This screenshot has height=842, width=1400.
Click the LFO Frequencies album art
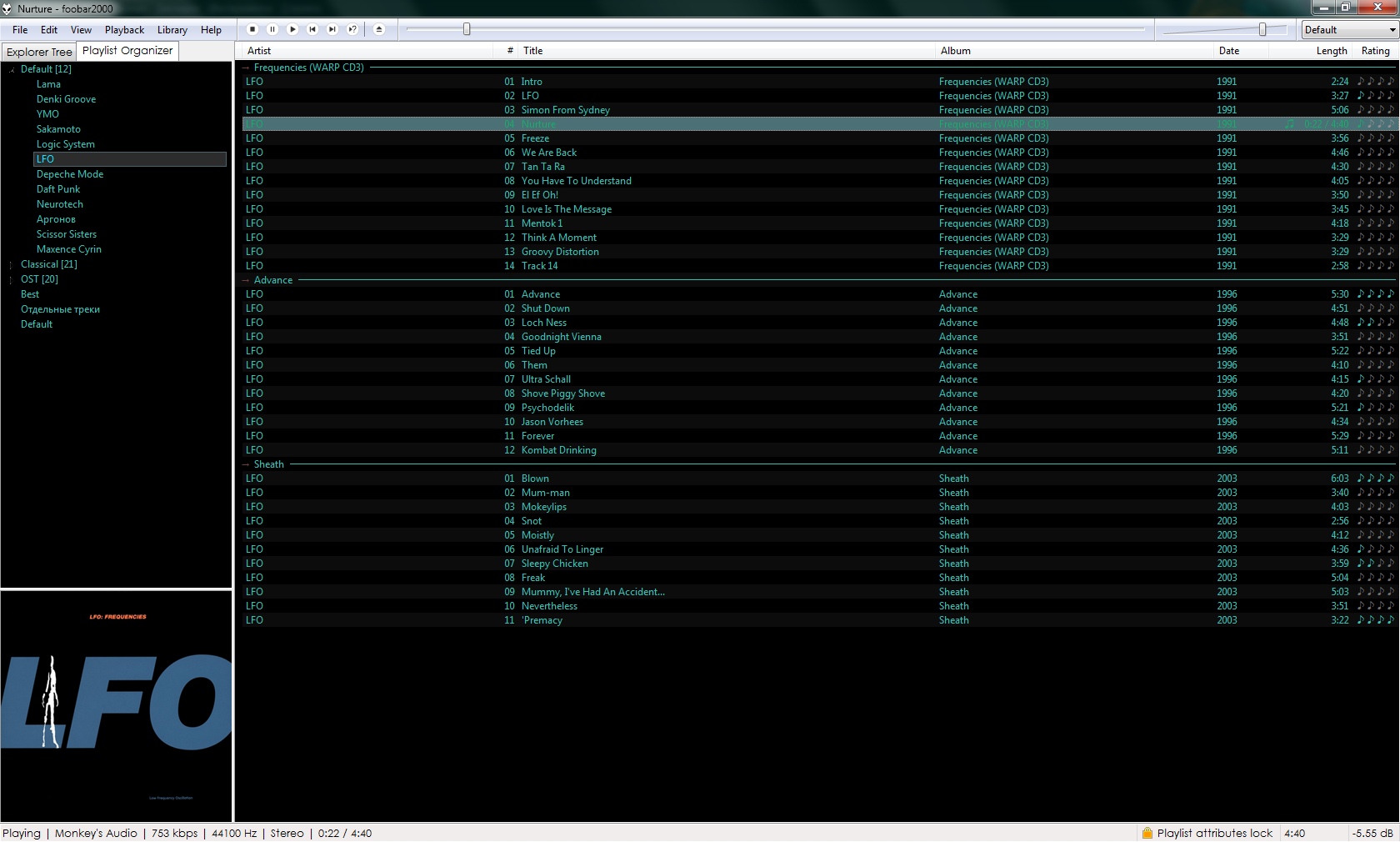tap(117, 706)
